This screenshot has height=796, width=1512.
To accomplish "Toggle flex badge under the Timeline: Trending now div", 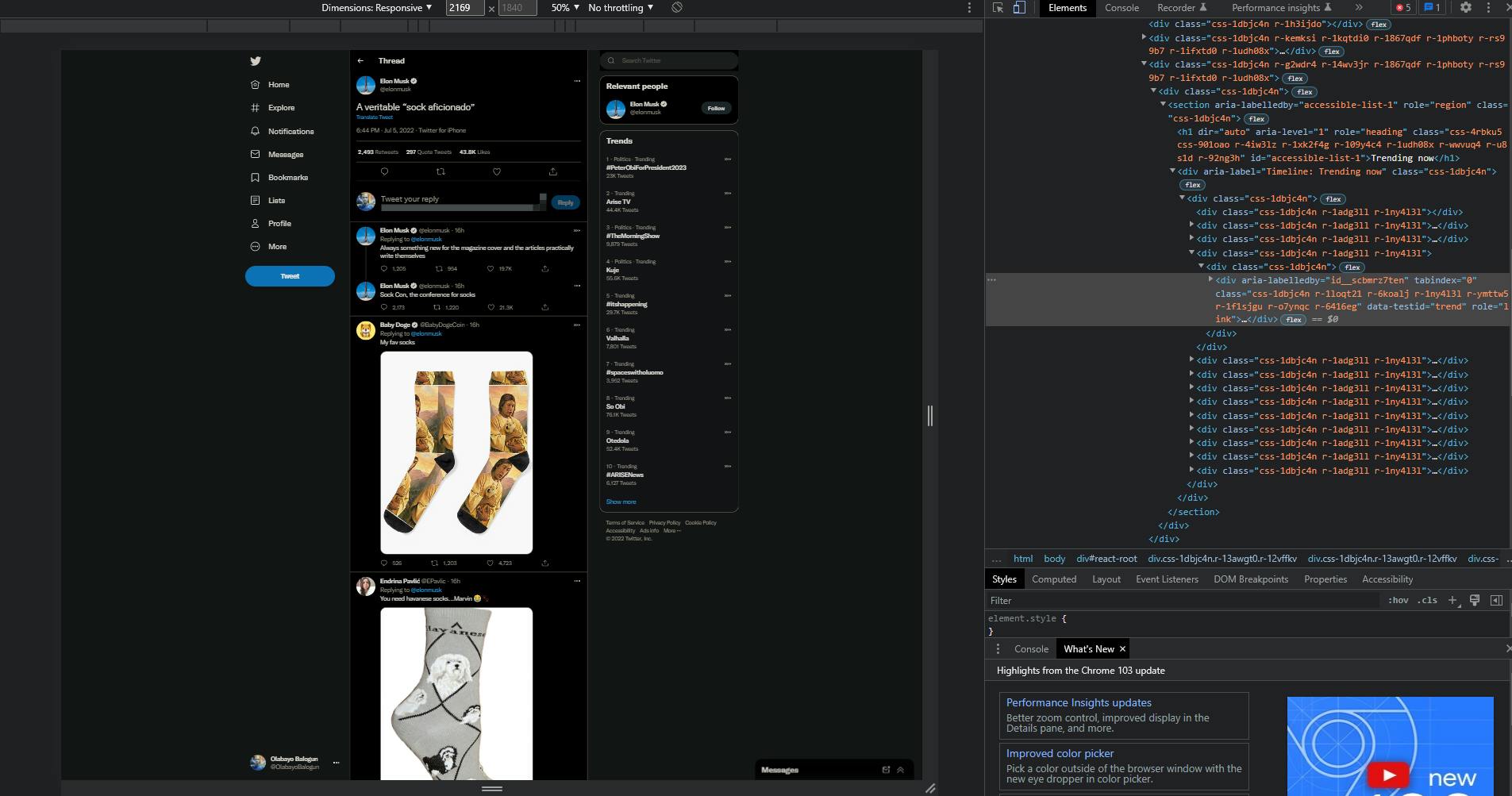I will [x=1192, y=185].
